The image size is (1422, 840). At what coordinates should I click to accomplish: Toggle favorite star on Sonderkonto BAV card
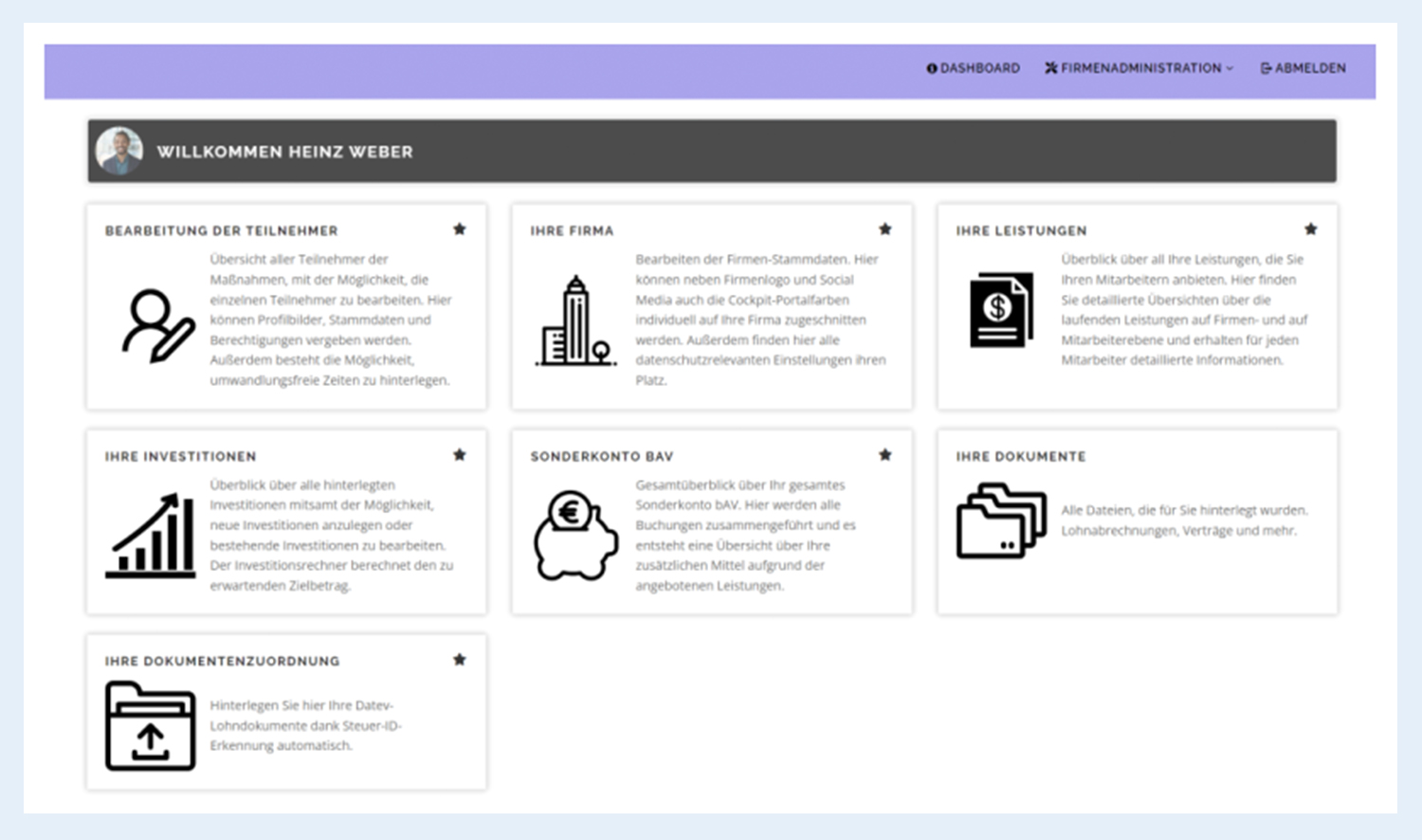(885, 455)
